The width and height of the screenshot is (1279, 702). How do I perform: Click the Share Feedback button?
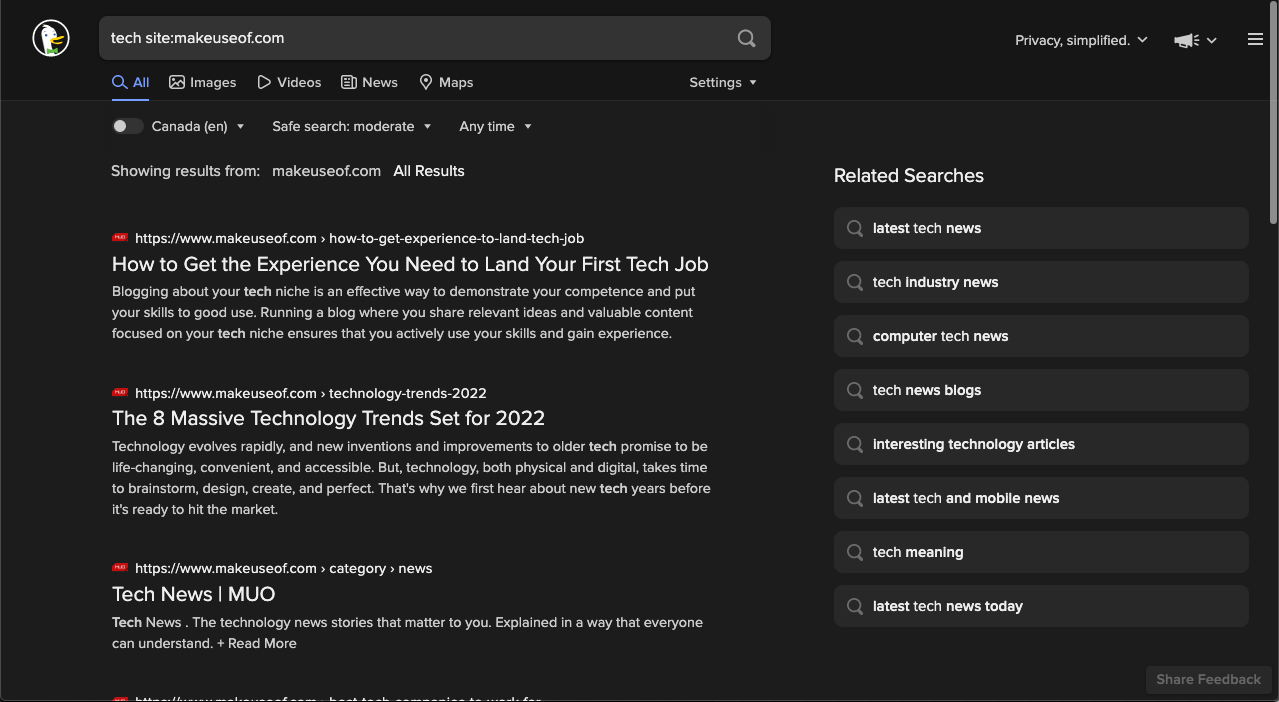(1208, 679)
